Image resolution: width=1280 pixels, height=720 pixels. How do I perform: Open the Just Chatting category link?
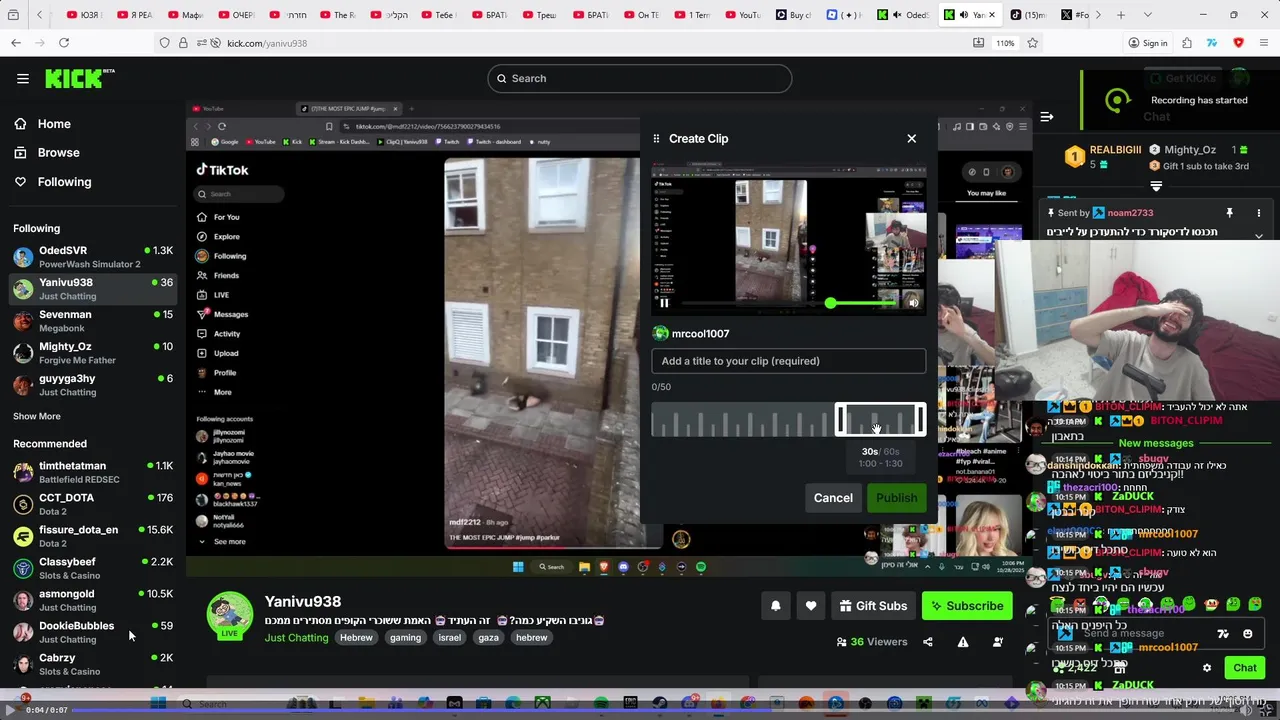click(x=296, y=638)
